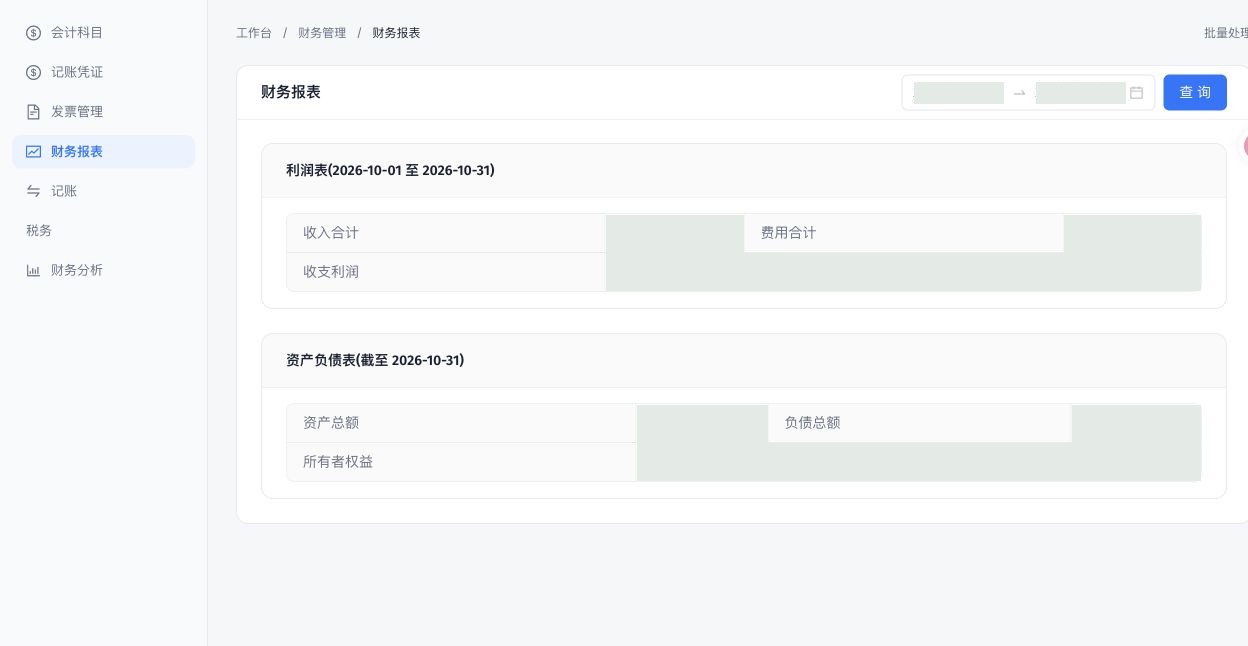Click 财务报表 breadcrumb text
The image size is (1248, 646).
pyautogui.click(x=396, y=33)
